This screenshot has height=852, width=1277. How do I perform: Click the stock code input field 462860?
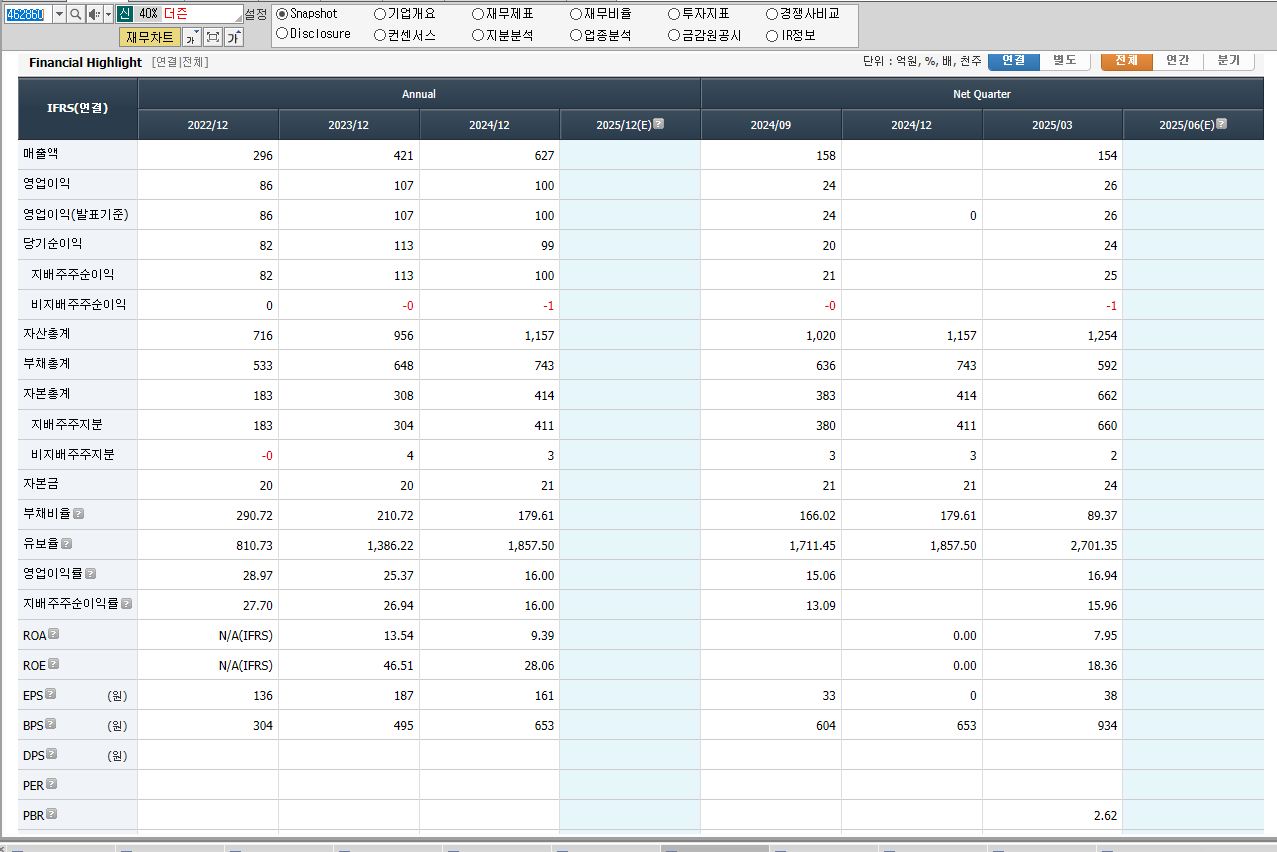coord(28,14)
